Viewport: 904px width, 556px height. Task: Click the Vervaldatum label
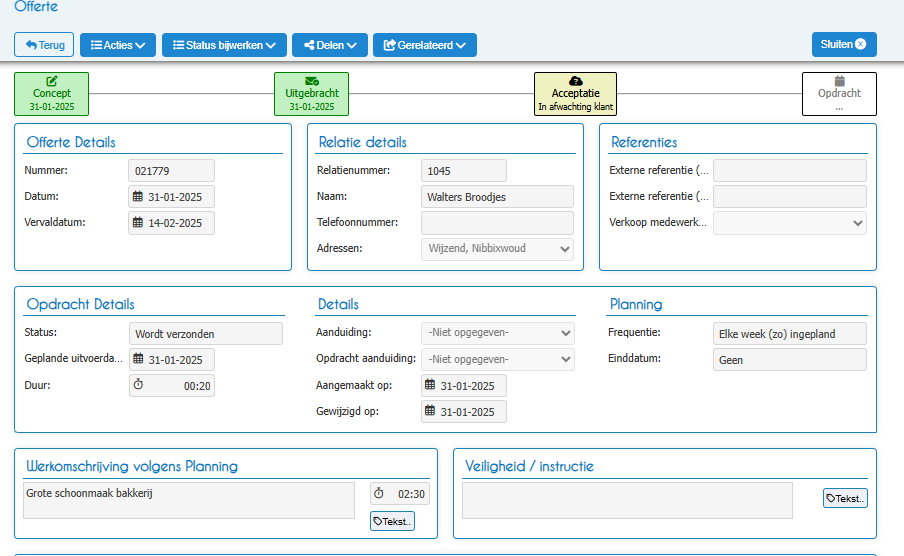pos(55,222)
